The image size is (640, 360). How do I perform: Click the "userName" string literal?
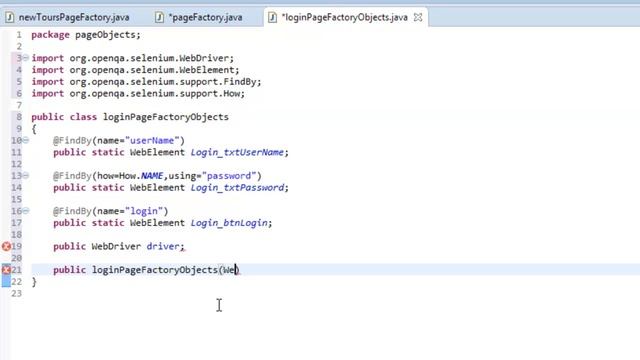click(152, 140)
